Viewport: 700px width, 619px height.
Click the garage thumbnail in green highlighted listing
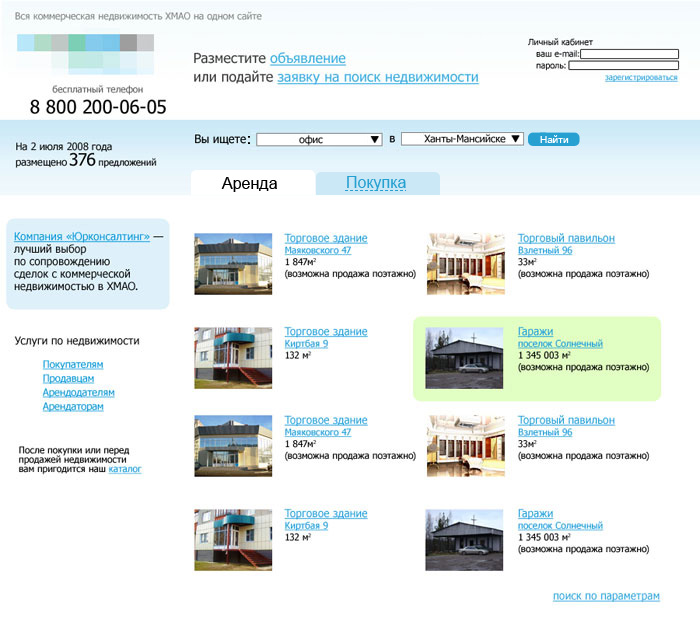coord(464,358)
